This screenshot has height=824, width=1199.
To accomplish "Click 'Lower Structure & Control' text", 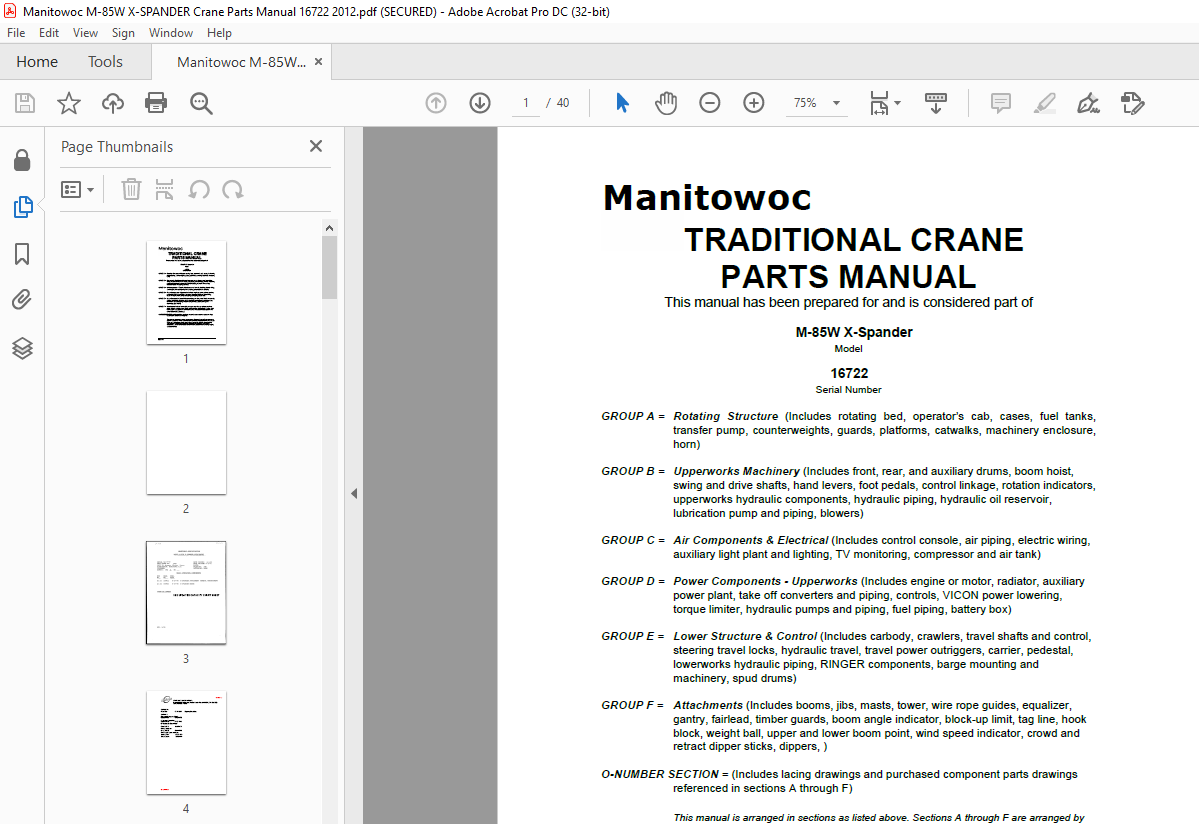I will coord(745,637).
